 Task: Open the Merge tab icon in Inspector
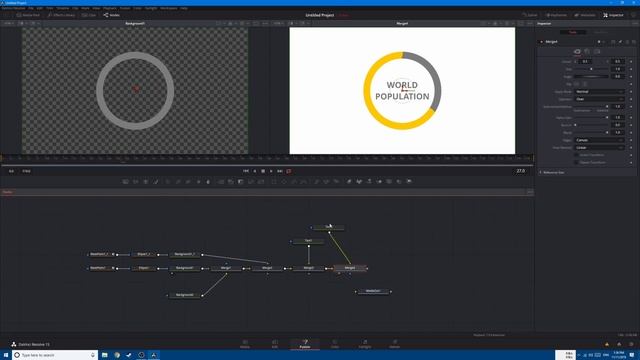(x=577, y=51)
